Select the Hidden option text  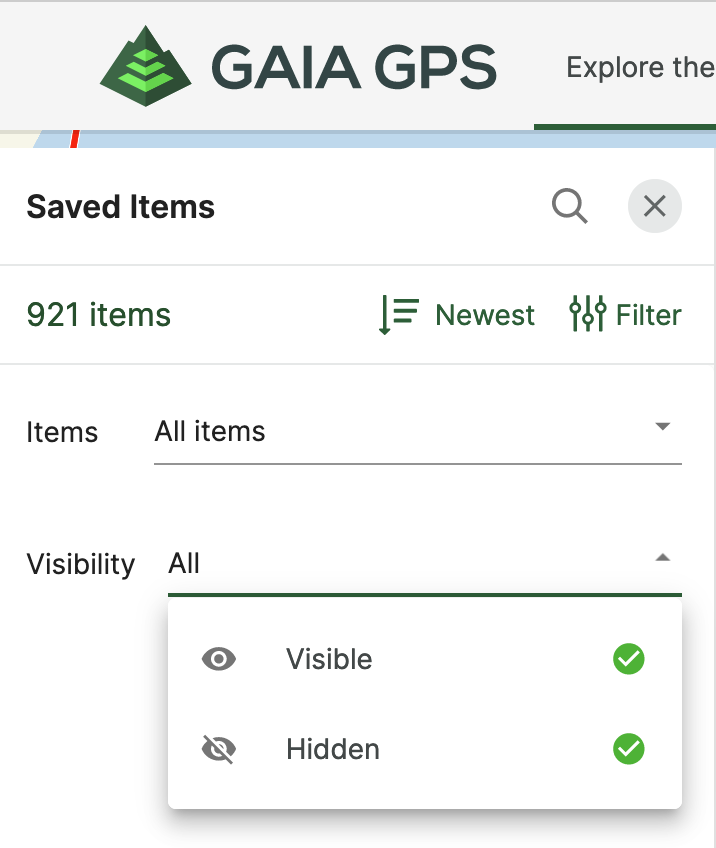pos(333,749)
